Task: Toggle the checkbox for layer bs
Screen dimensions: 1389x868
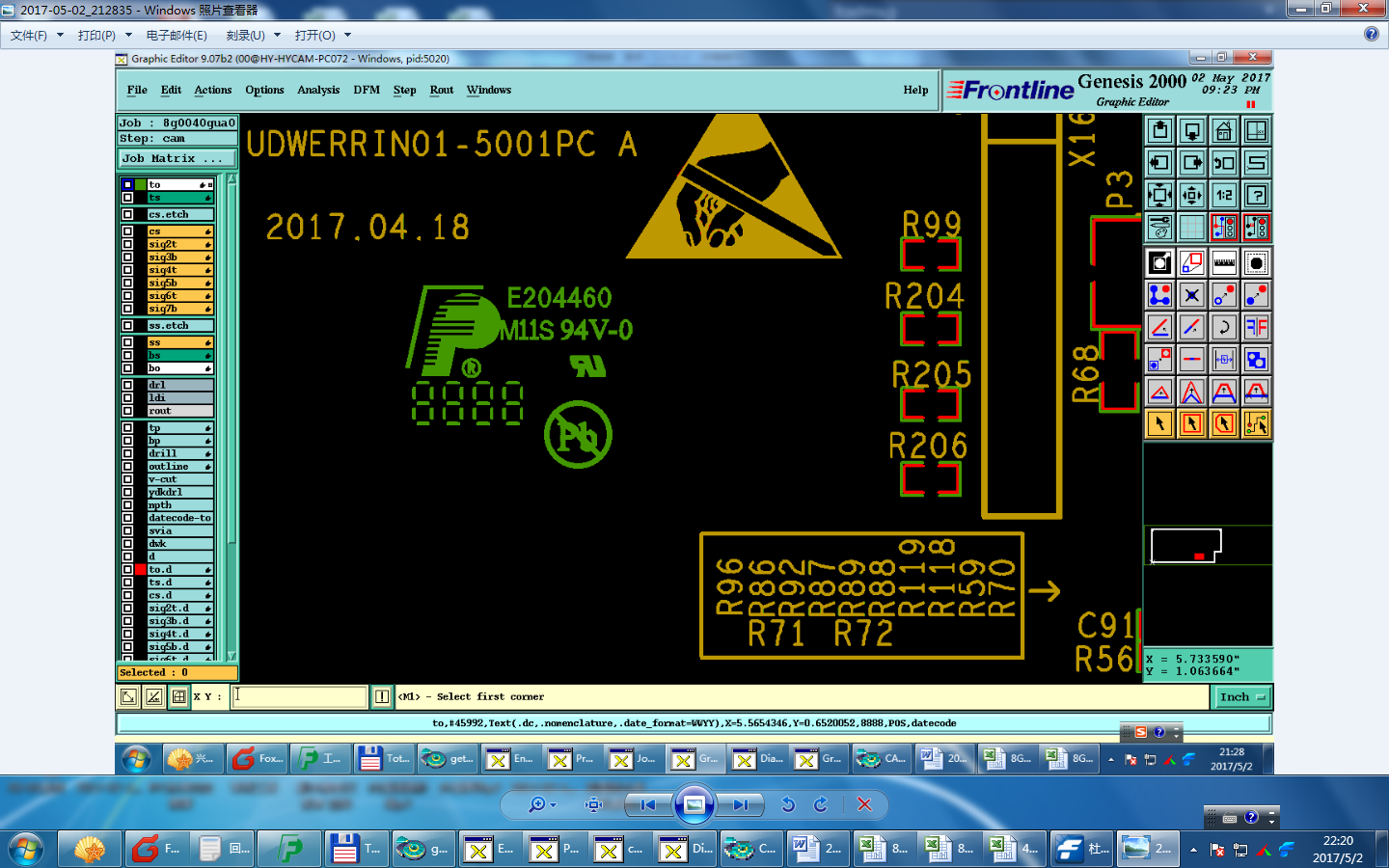Action: (127, 356)
